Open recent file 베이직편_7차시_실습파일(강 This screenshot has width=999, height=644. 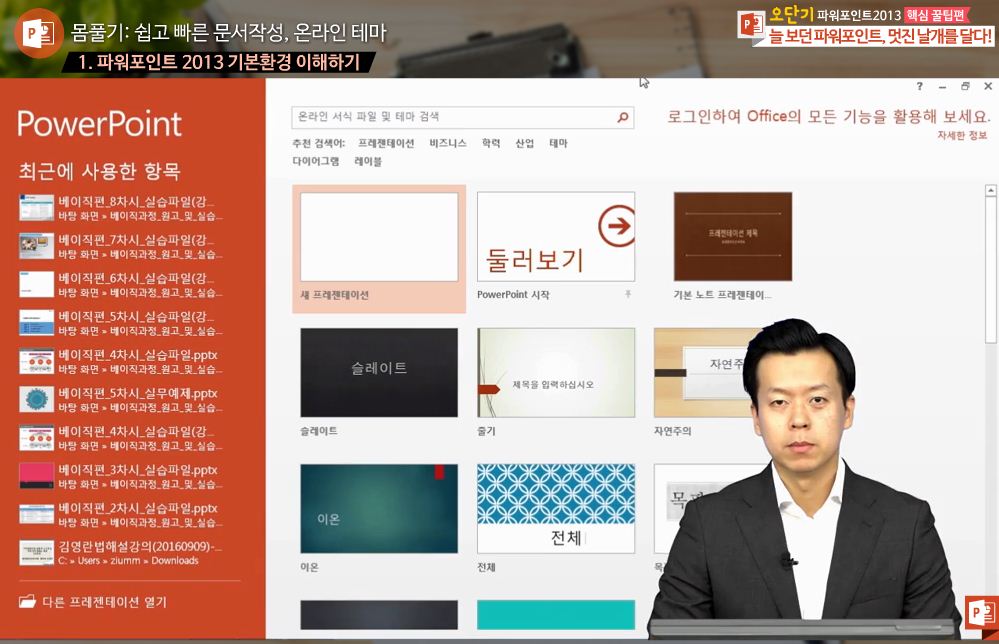121,246
